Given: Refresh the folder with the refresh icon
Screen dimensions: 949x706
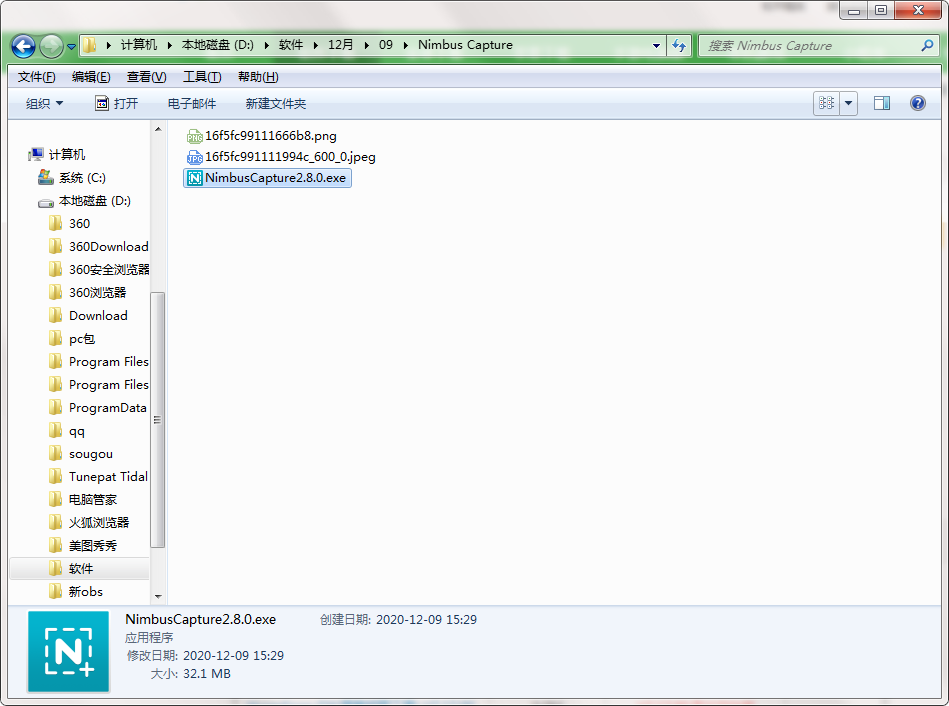Looking at the screenshot, I should pyautogui.click(x=679, y=46).
